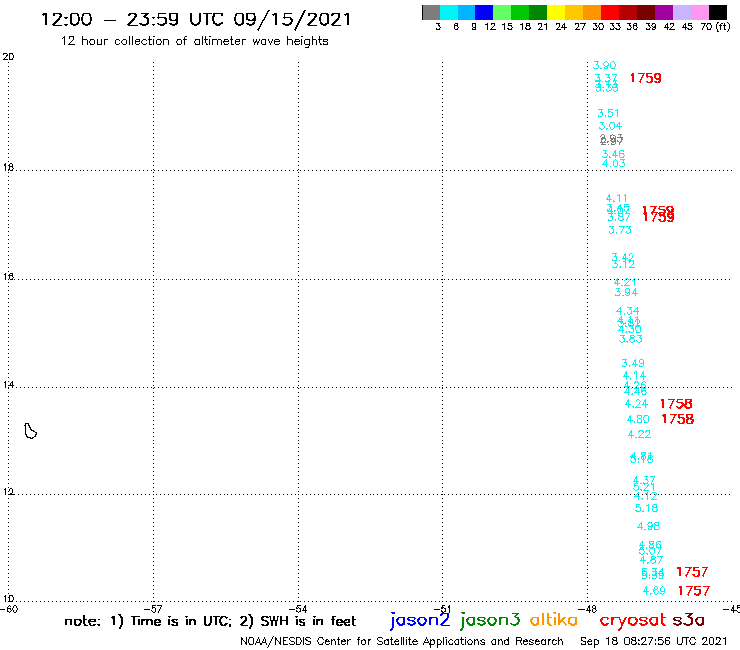Click the gray swatch in the color scale
Viewport: 740px width, 650px height.
(431, 12)
